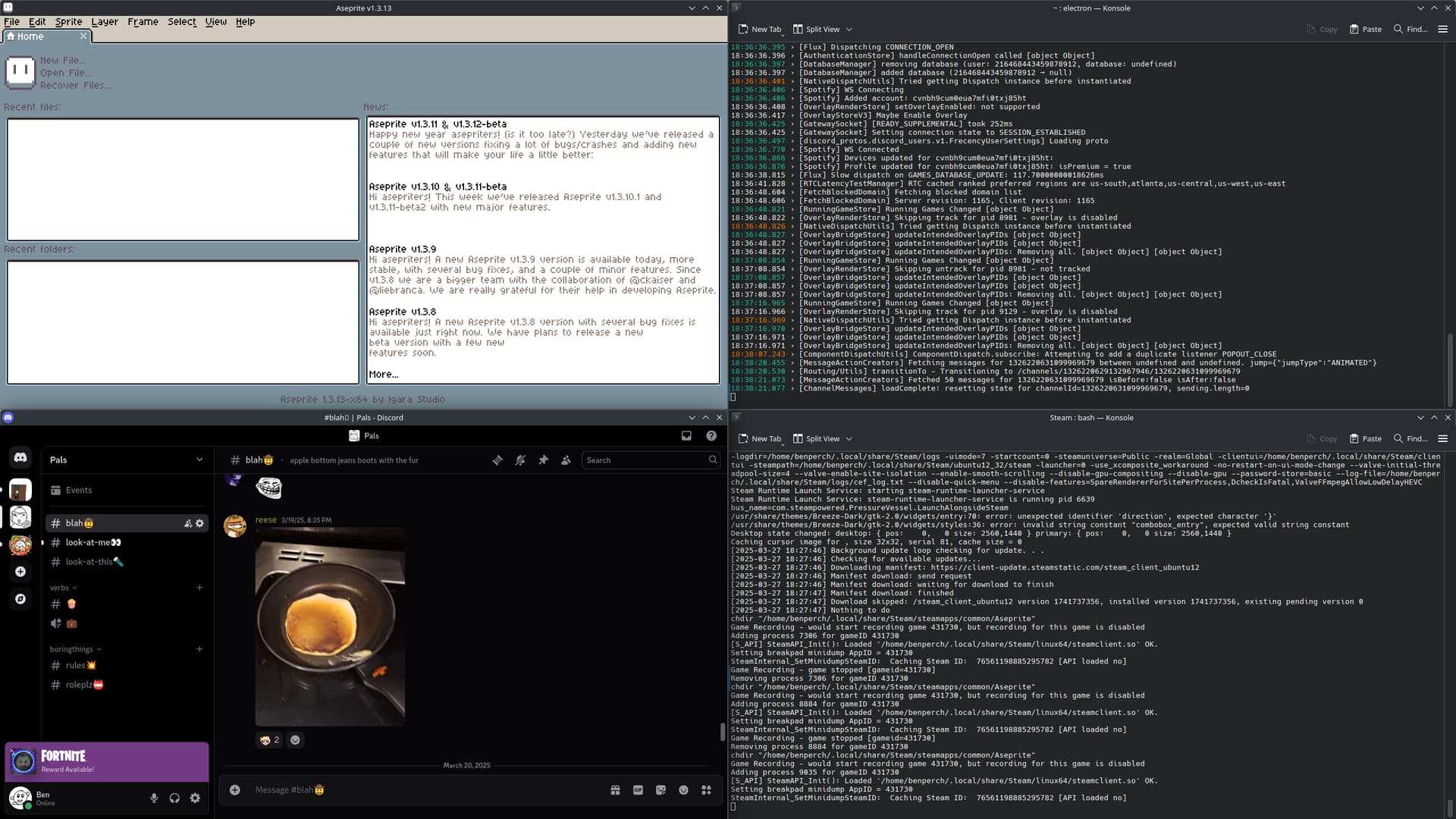Viewport: 1456px width, 819px height.
Task: Click create invite icon on blah channel
Action: (x=188, y=523)
